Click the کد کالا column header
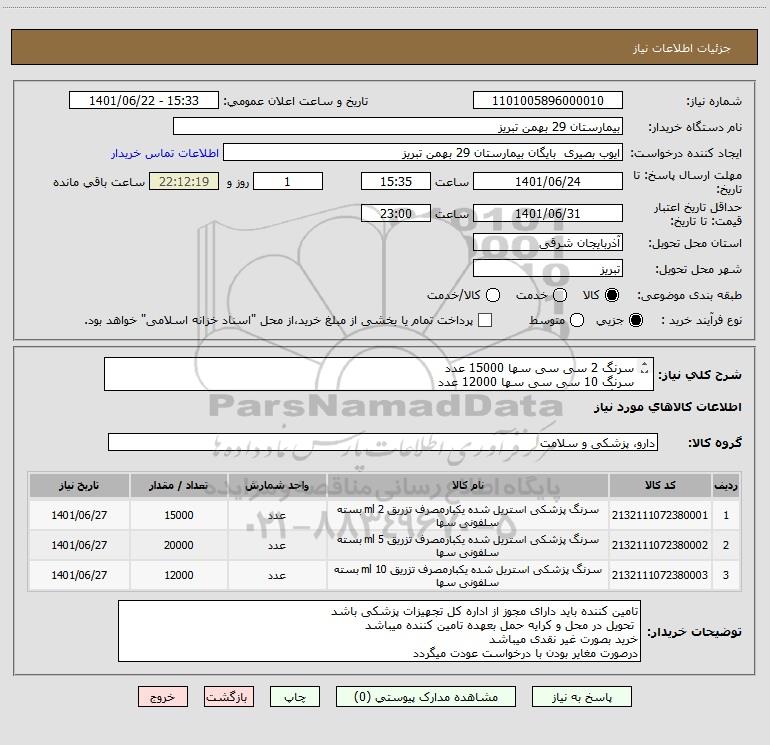Image resolution: width=770 pixels, height=745 pixels. click(x=660, y=485)
